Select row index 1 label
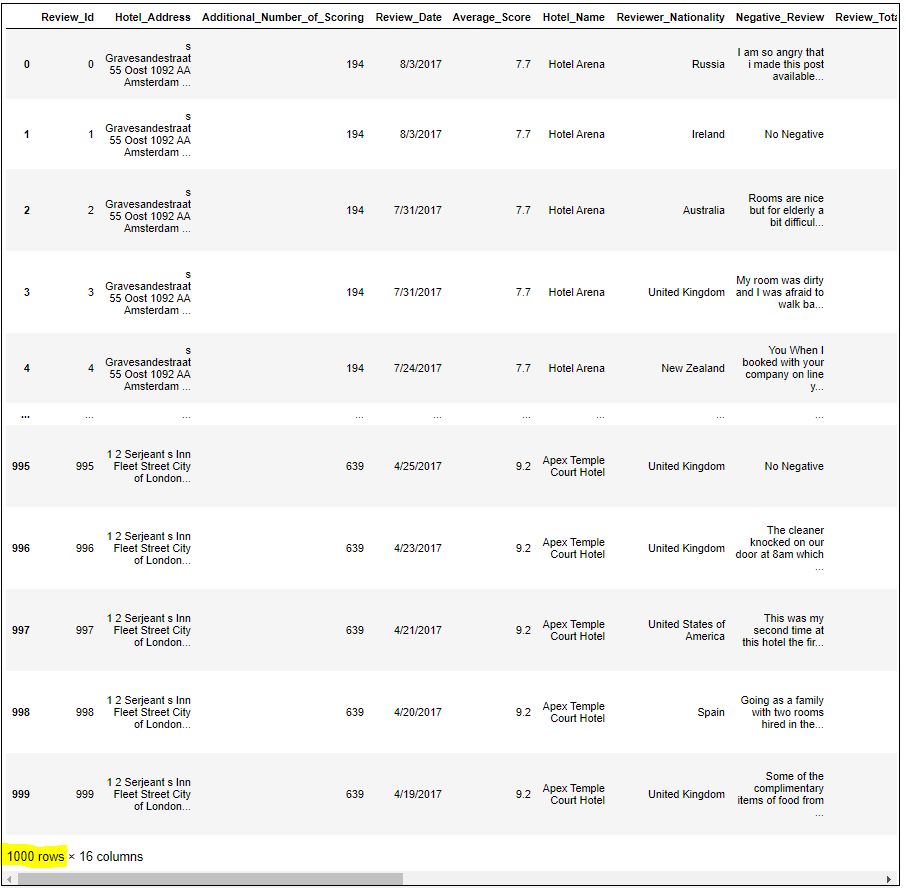The width and height of the screenshot is (906, 890). pos(27,134)
